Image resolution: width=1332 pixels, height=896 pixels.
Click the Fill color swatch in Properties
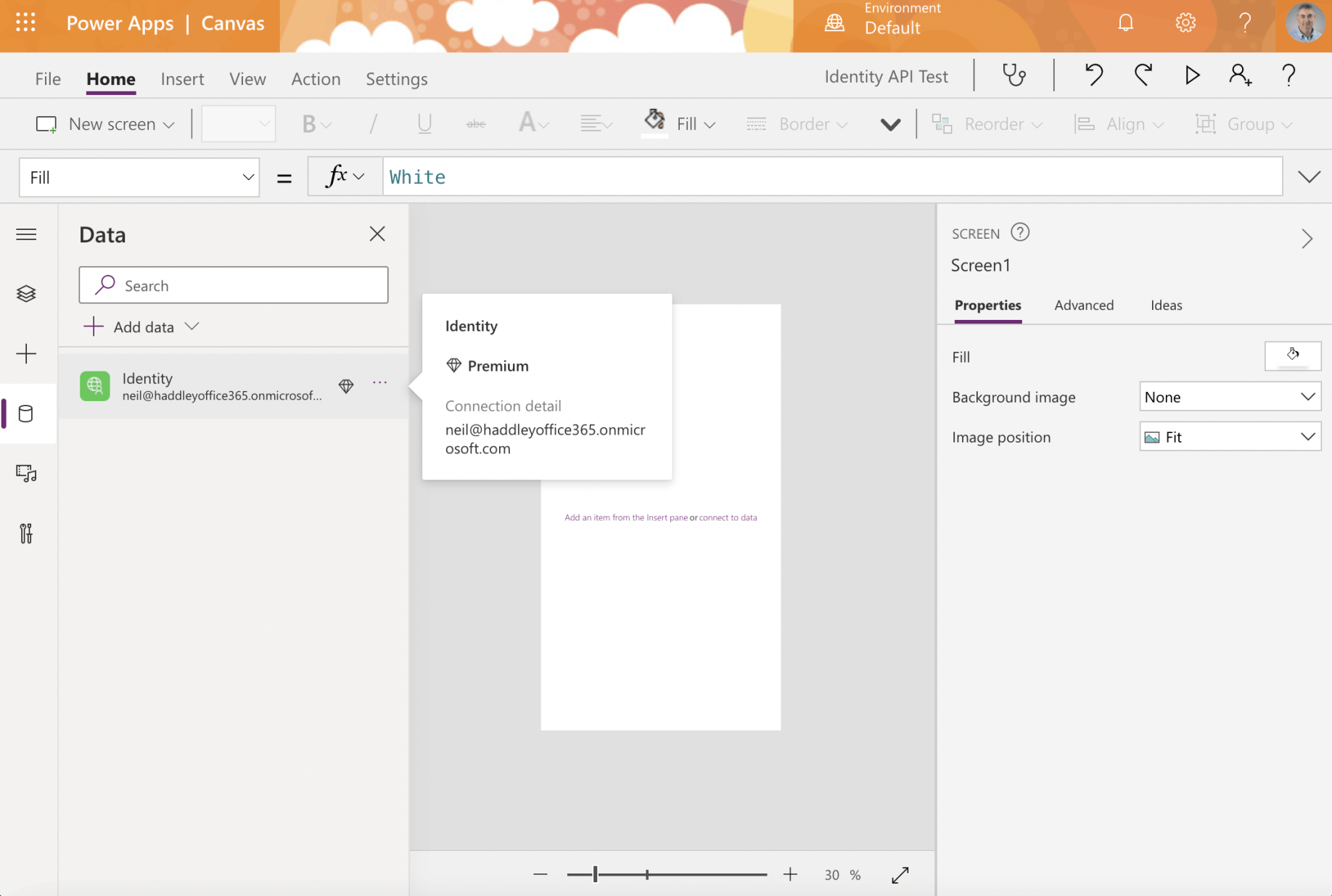click(1292, 356)
